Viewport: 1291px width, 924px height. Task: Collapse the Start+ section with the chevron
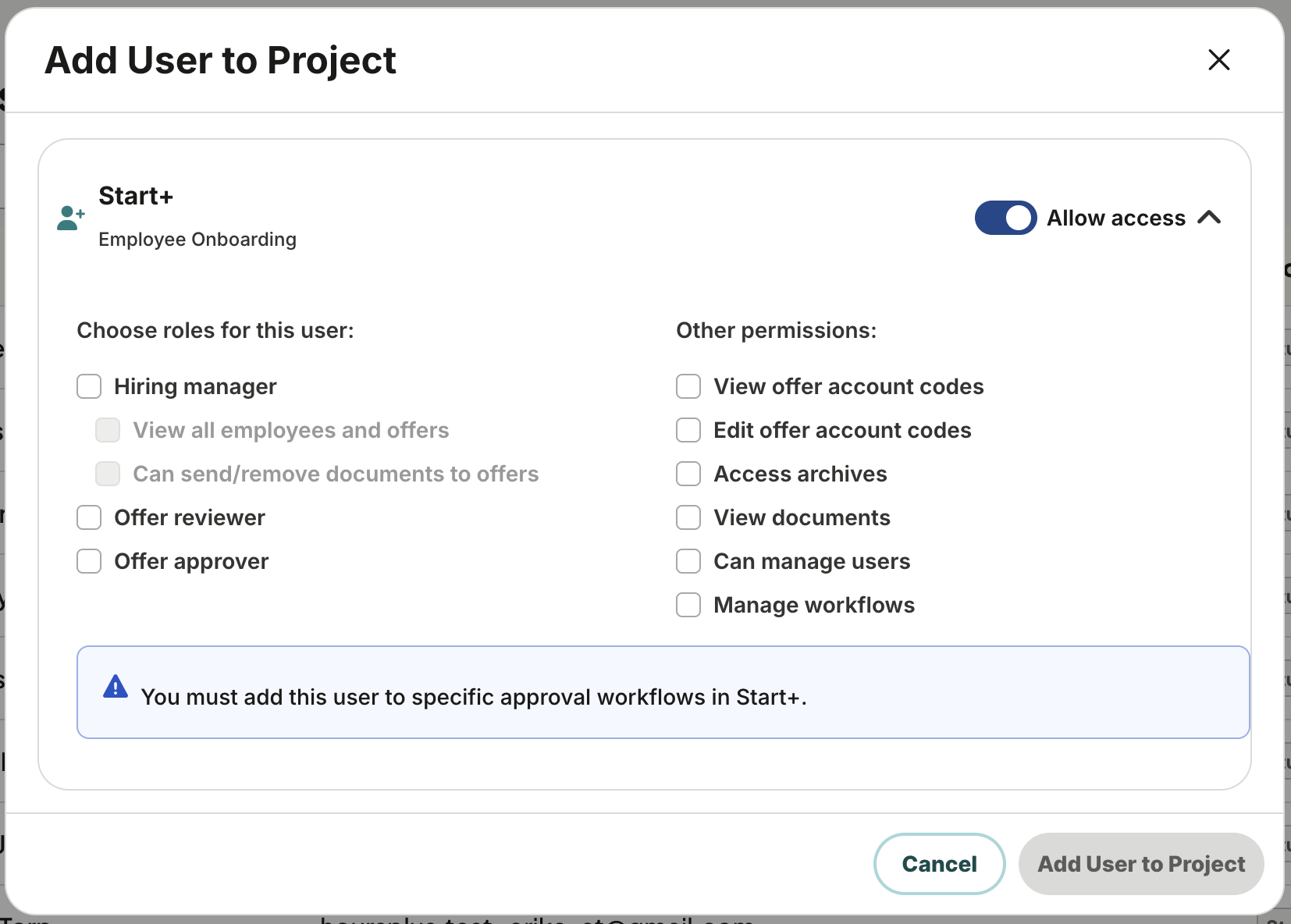tap(1208, 218)
